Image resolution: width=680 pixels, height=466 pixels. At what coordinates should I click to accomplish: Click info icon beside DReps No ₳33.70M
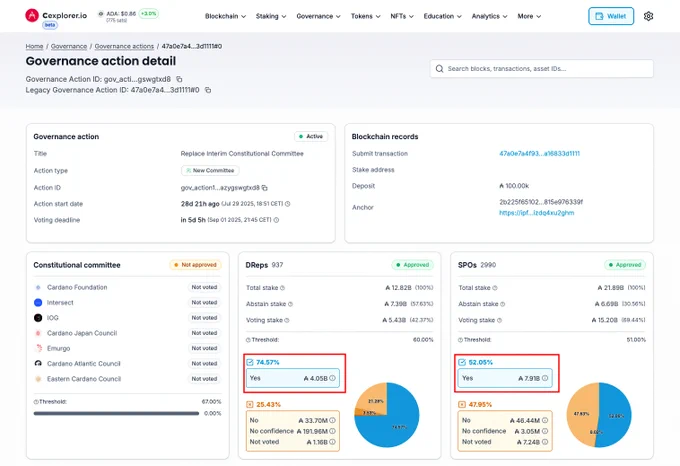[332, 420]
